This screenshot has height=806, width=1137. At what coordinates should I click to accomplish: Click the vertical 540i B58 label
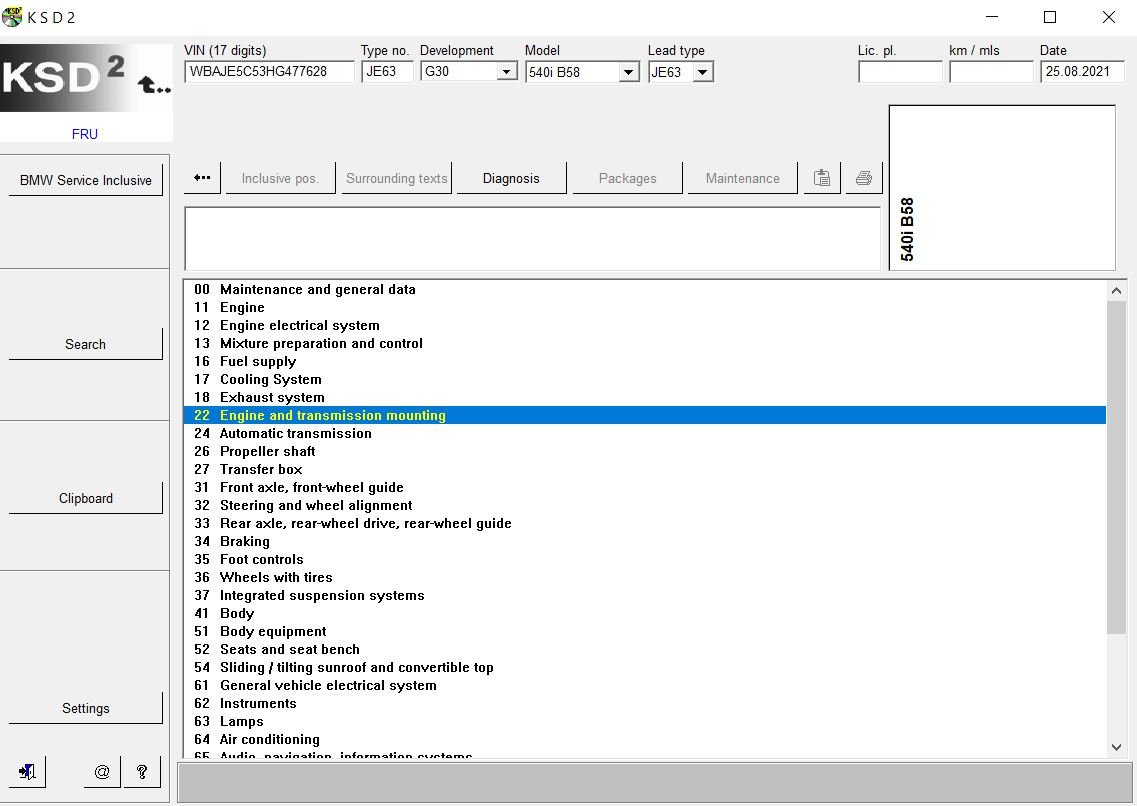point(907,229)
